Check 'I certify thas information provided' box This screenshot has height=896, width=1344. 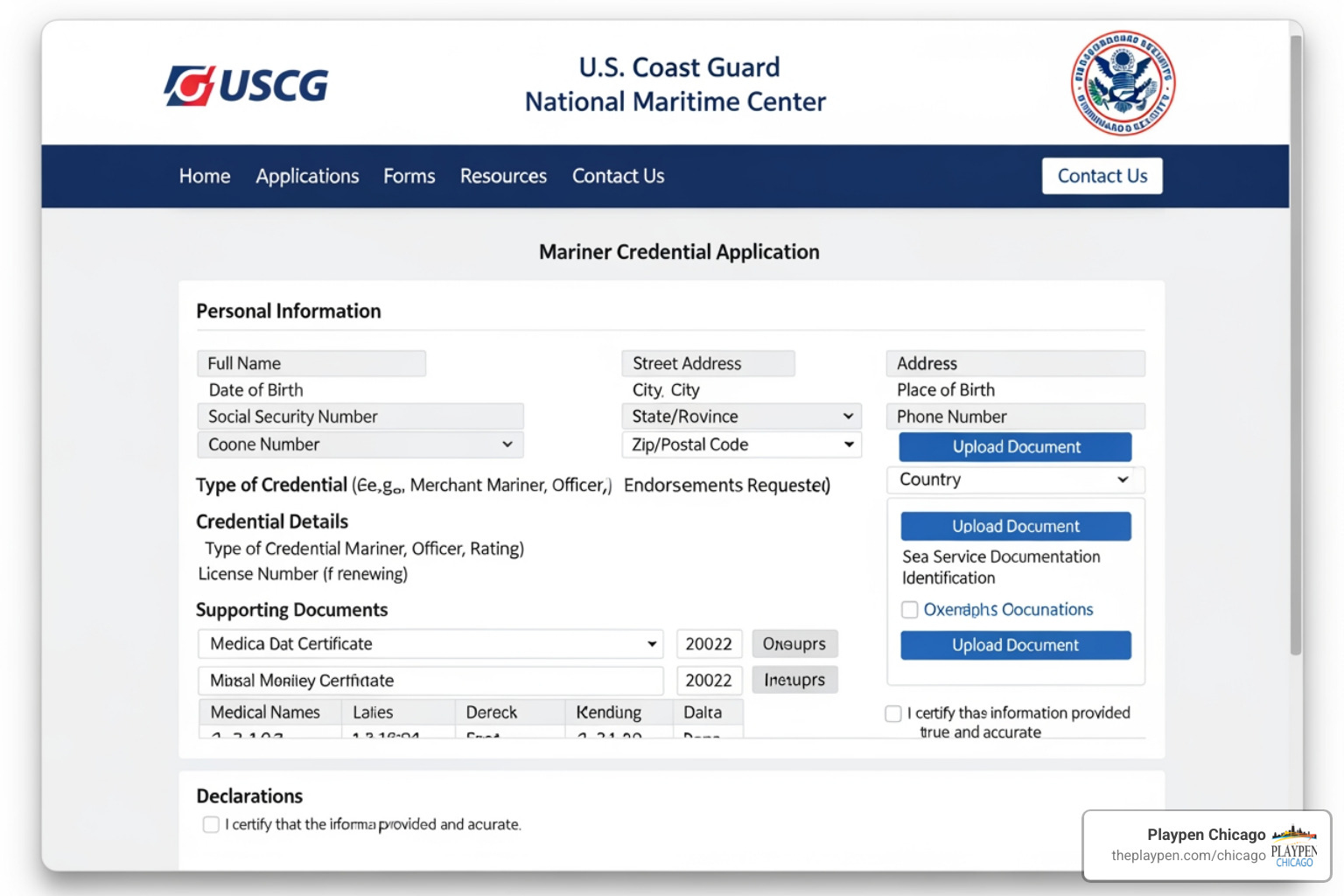click(893, 713)
